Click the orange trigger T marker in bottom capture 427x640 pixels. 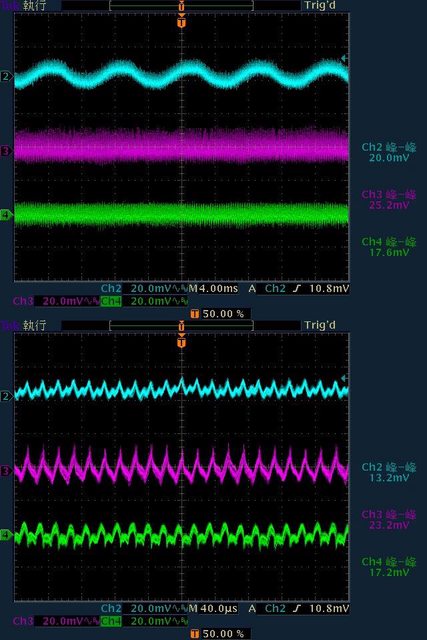182,341
